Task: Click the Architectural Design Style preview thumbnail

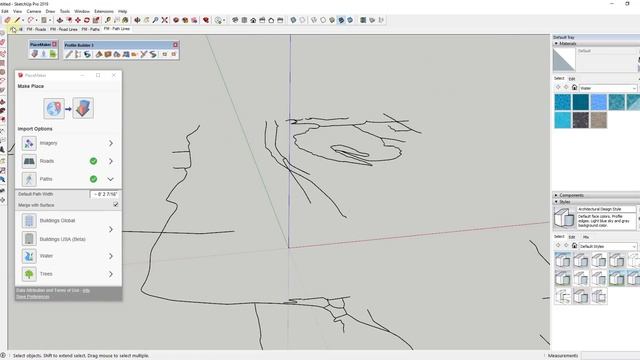Action: pos(564,217)
